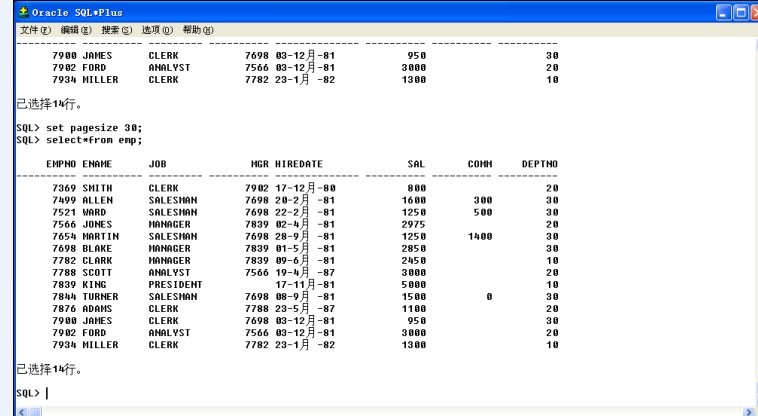The image size is (758, 416).
Task: Click the horizontal scrollbar thumb
Action: point(36,412)
